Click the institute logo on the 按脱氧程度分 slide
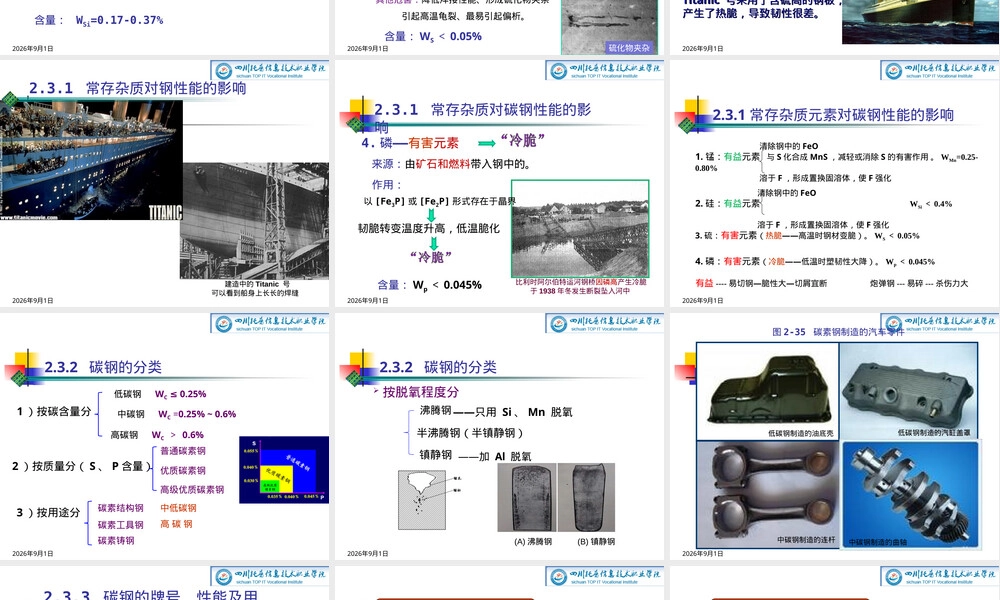The image size is (1000, 600). 605,323
